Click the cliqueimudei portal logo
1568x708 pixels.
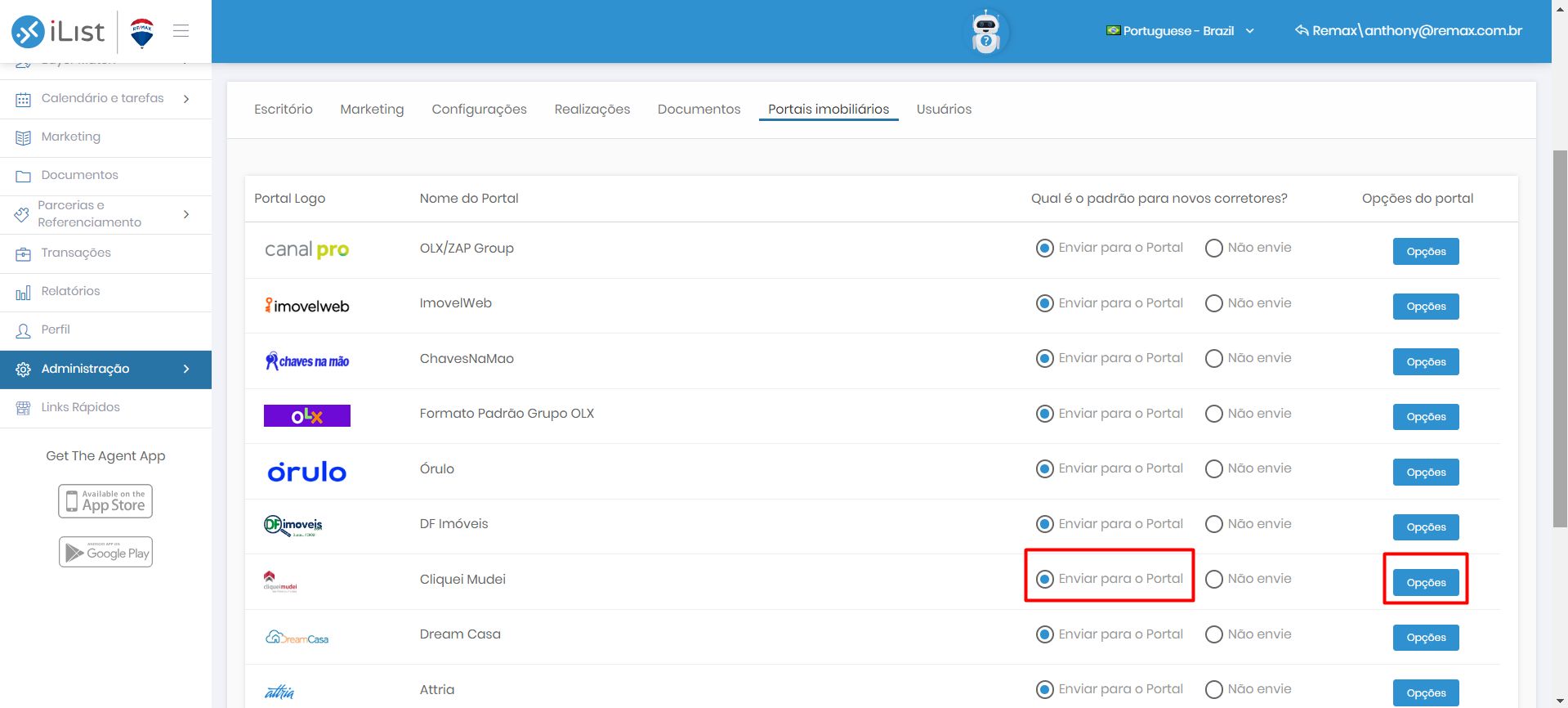(279, 581)
